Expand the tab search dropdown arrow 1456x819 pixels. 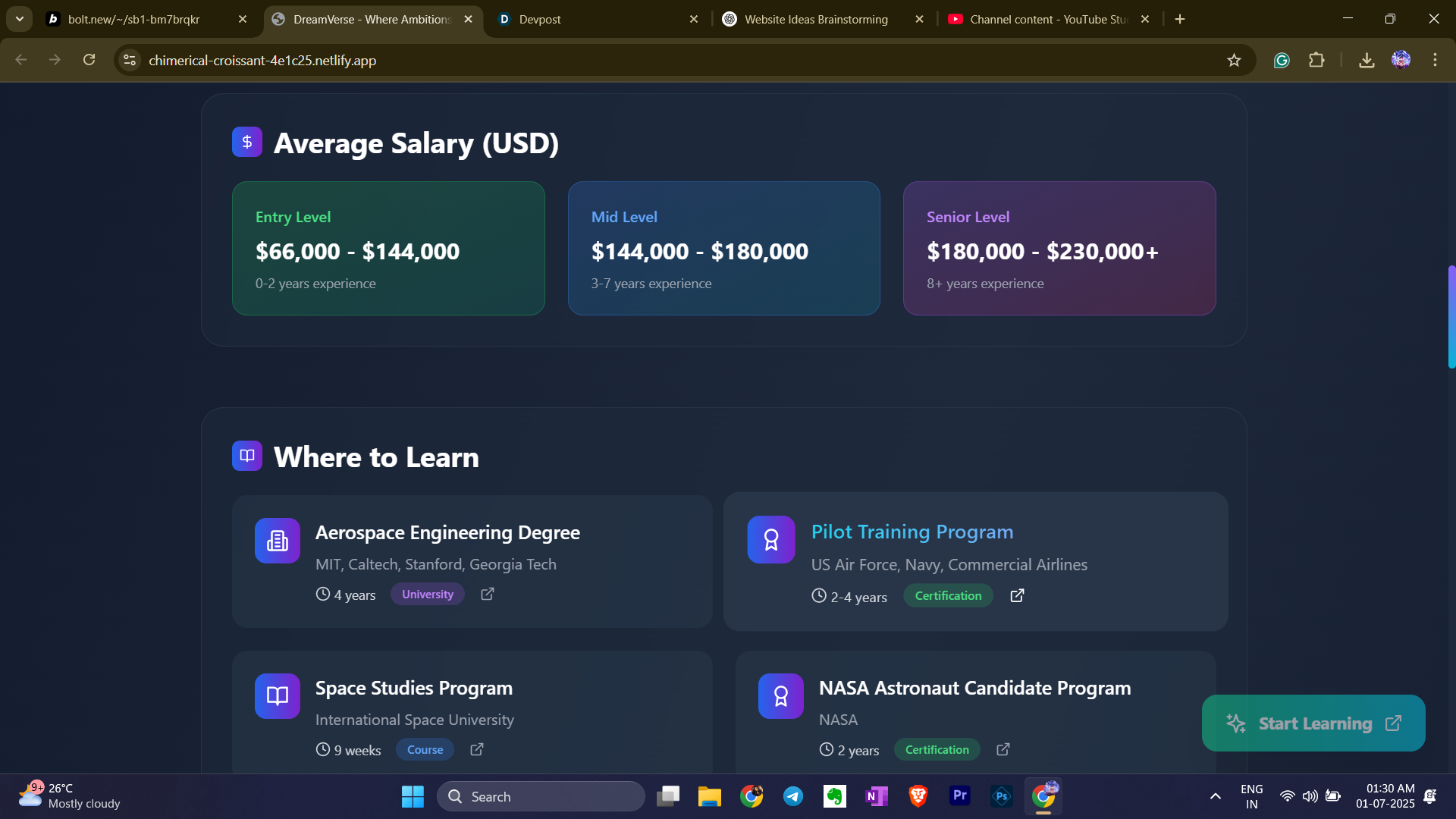pos(20,19)
